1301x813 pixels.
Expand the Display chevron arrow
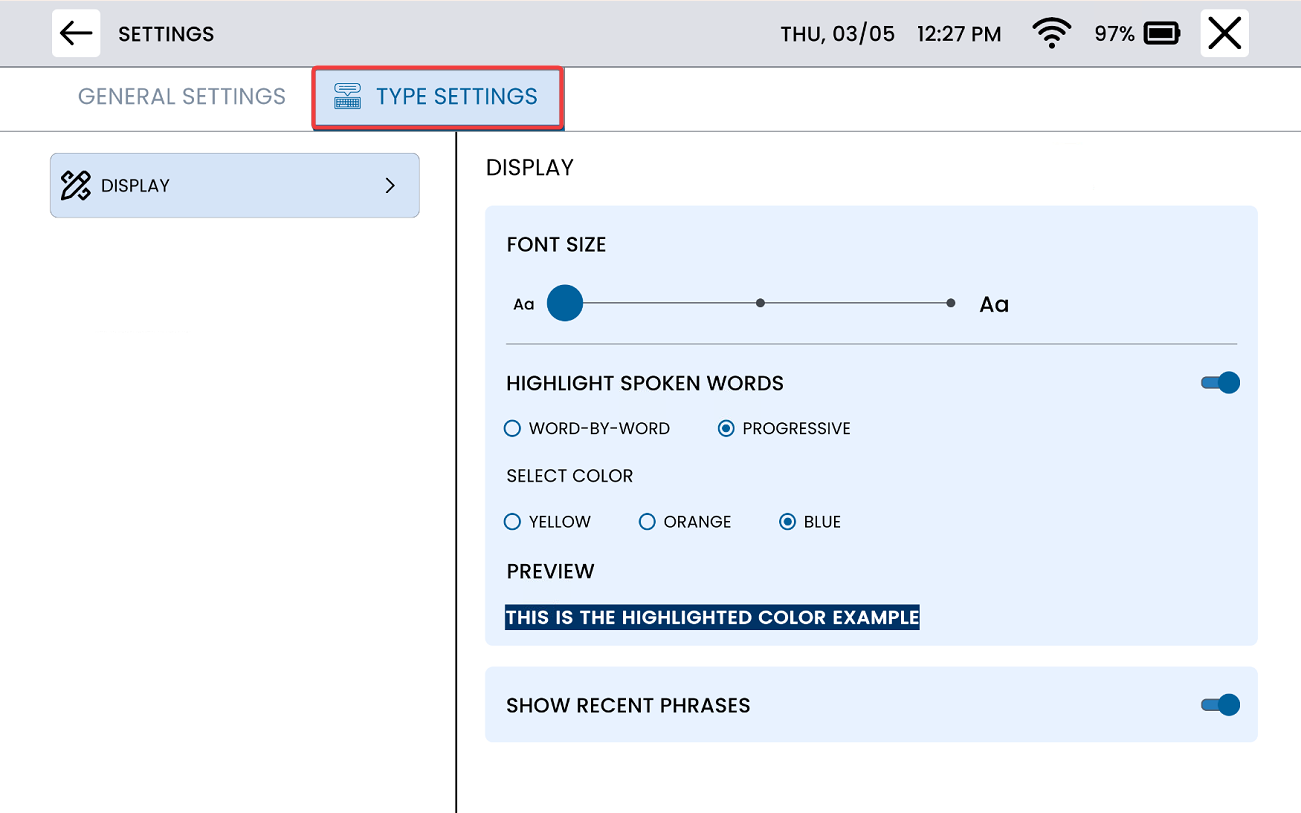[x=390, y=185]
